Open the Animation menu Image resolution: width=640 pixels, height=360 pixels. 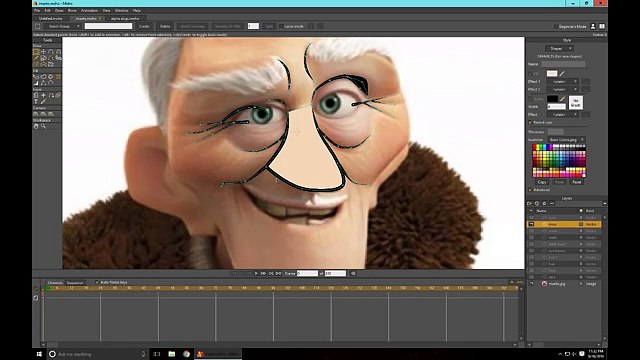[89, 11]
